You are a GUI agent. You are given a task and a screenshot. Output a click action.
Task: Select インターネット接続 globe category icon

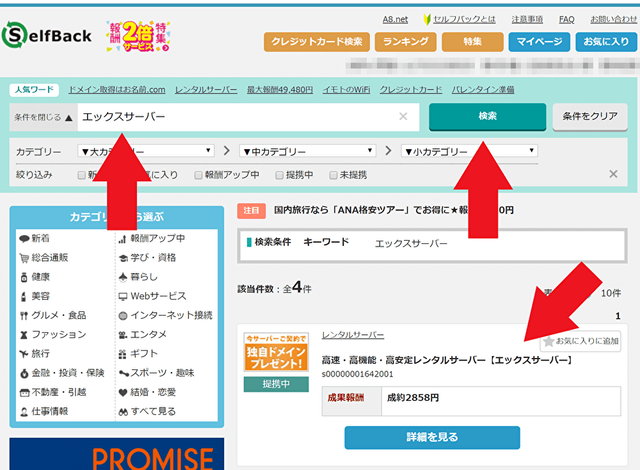[123, 316]
